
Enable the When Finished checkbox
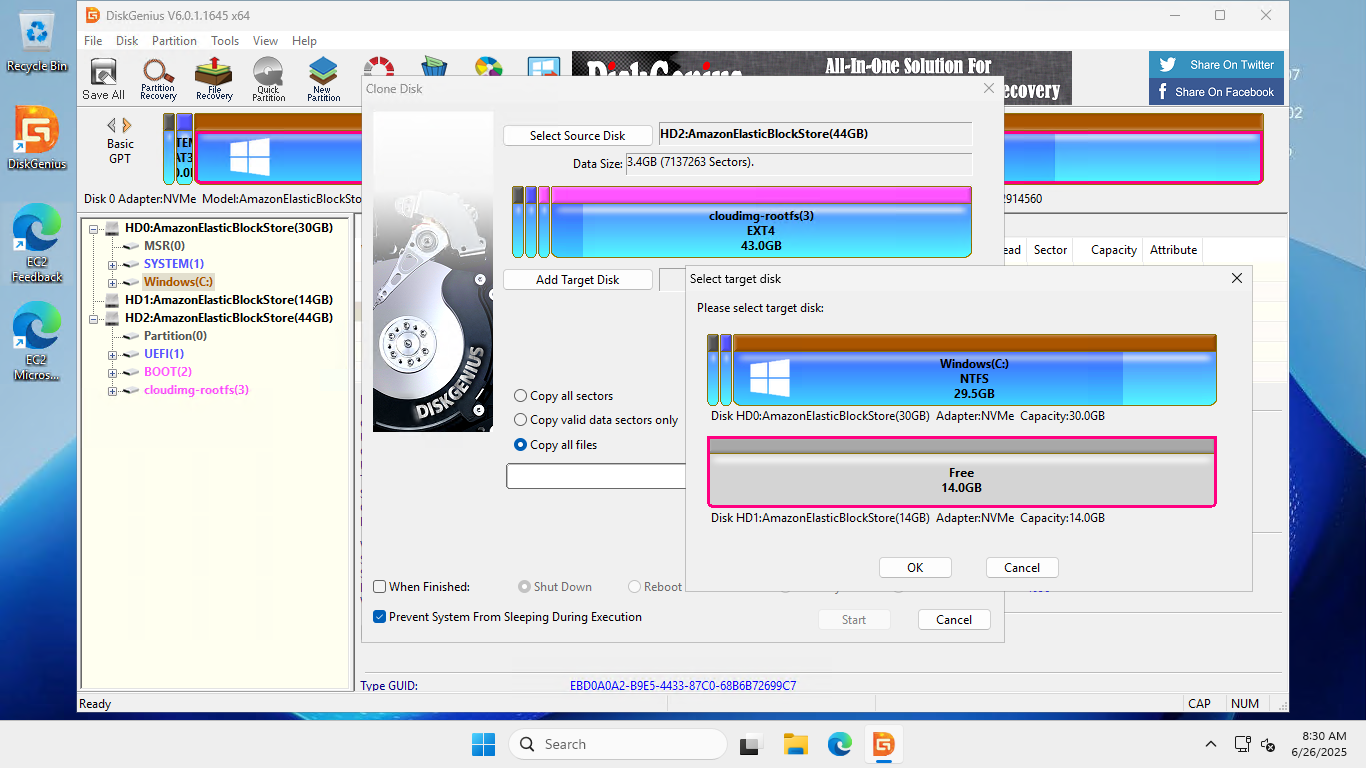point(379,587)
